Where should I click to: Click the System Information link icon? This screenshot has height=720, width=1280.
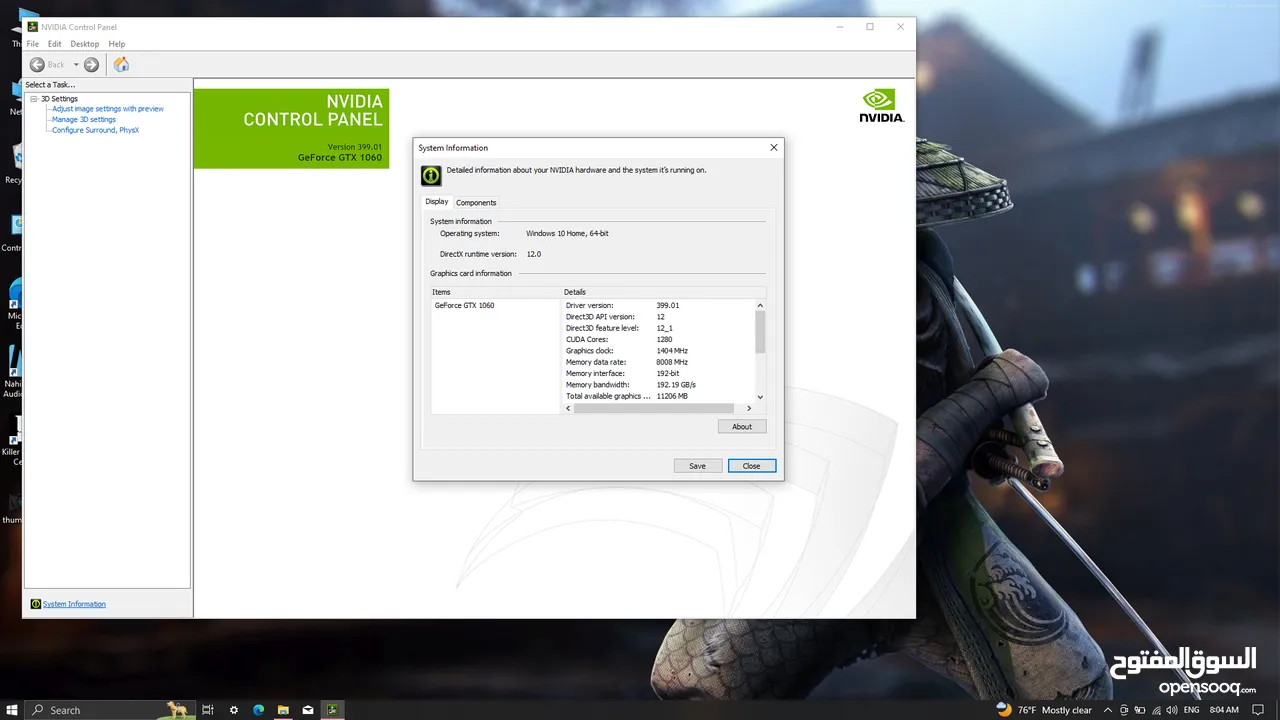(x=36, y=604)
